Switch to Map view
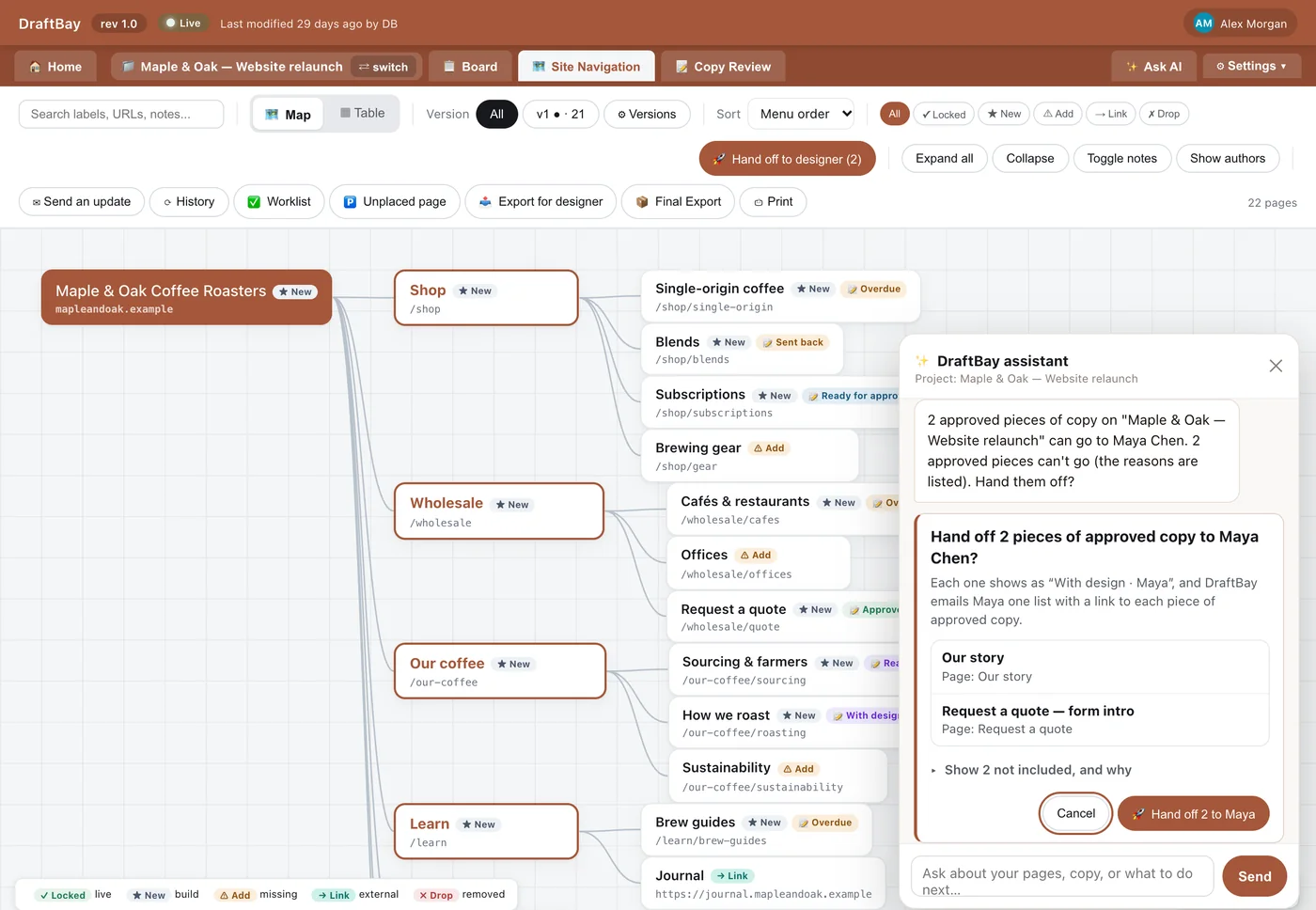 coord(288,115)
